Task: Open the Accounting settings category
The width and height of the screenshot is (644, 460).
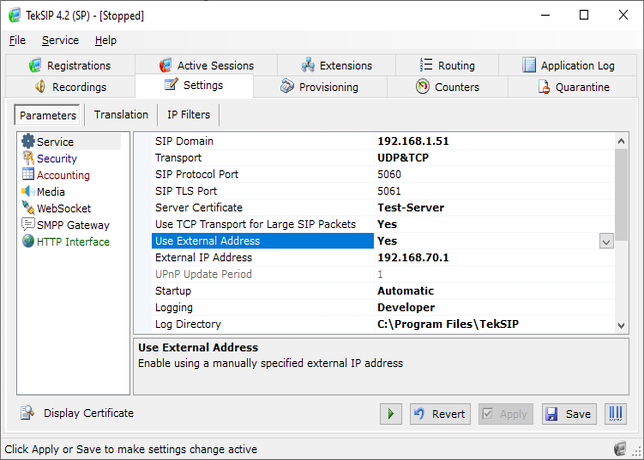Action: point(62,175)
